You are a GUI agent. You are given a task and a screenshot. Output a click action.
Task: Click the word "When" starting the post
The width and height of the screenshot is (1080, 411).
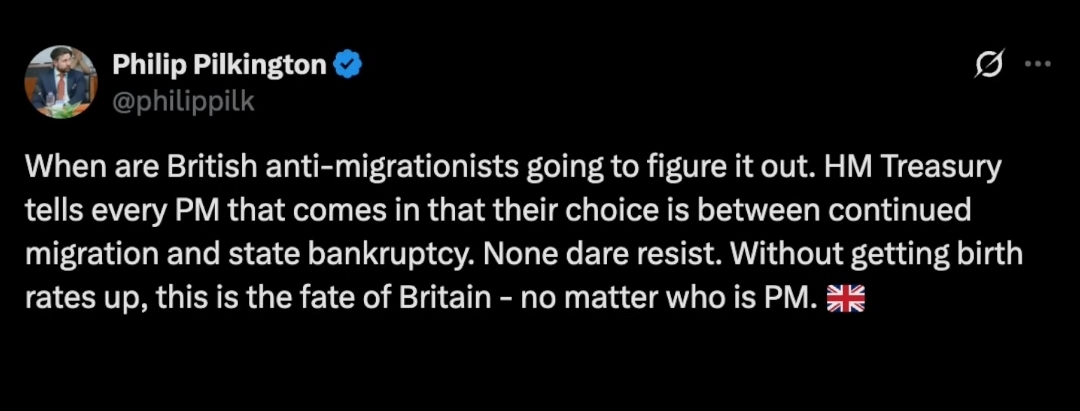click(x=61, y=169)
